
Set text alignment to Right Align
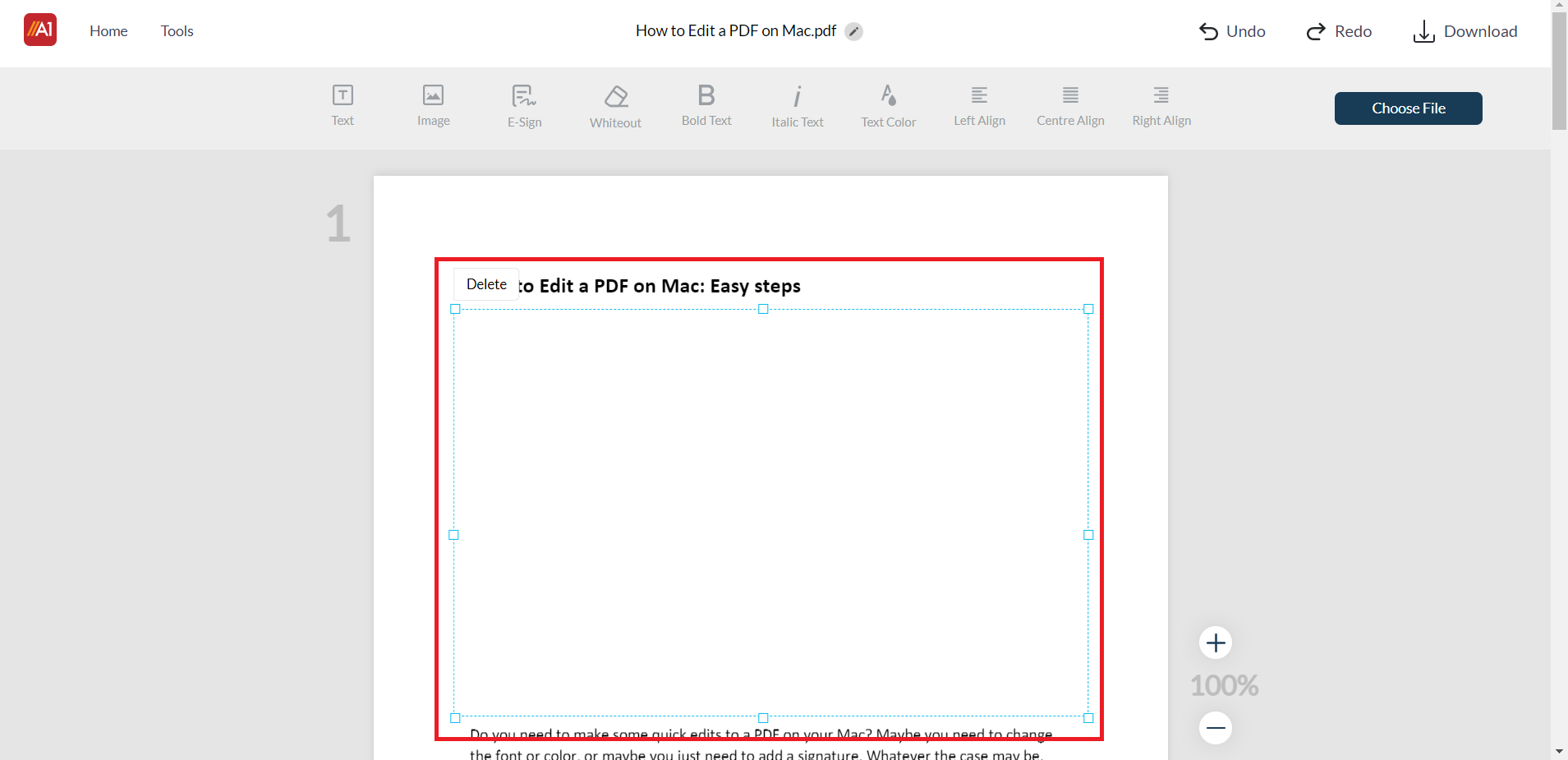coord(1161,105)
